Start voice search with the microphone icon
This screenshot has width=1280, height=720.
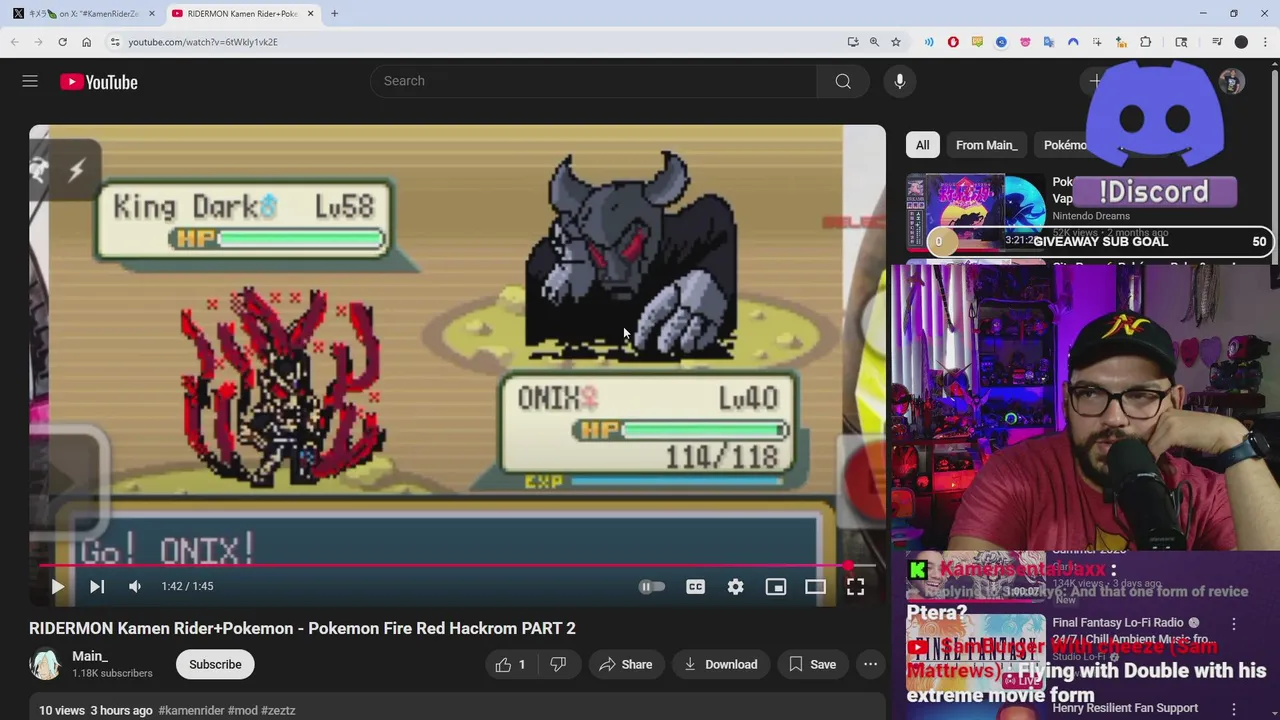900,81
